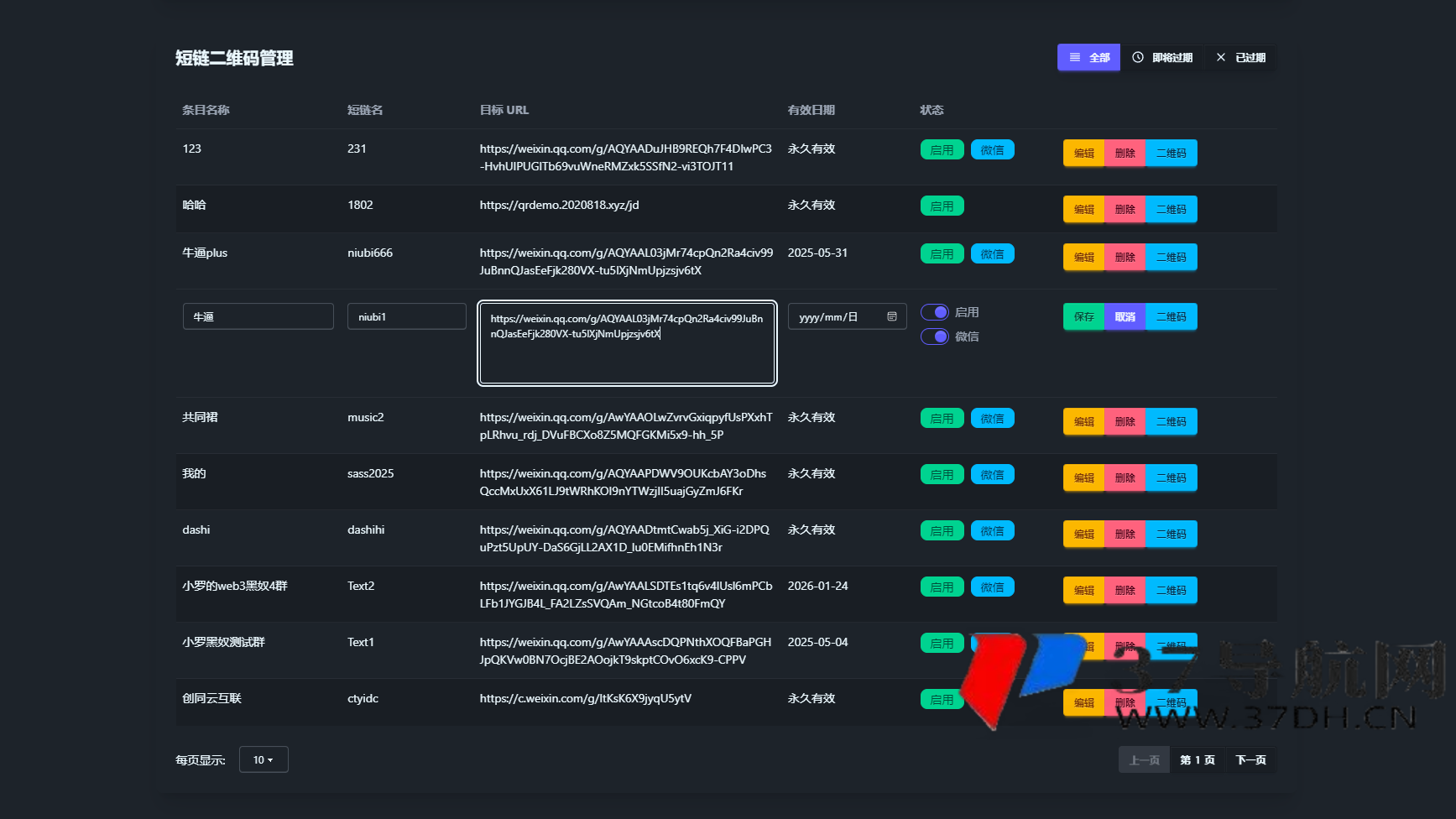This screenshot has height=819, width=1456.
Task: Open 二维码 for the 123 entry
Action: click(1171, 154)
